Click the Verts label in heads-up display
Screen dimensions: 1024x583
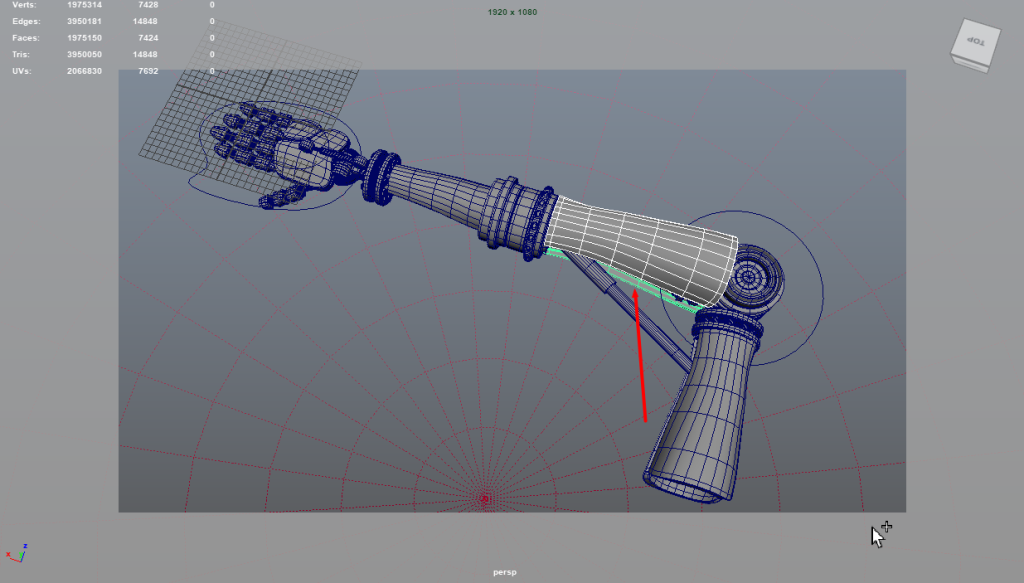[x=24, y=5]
